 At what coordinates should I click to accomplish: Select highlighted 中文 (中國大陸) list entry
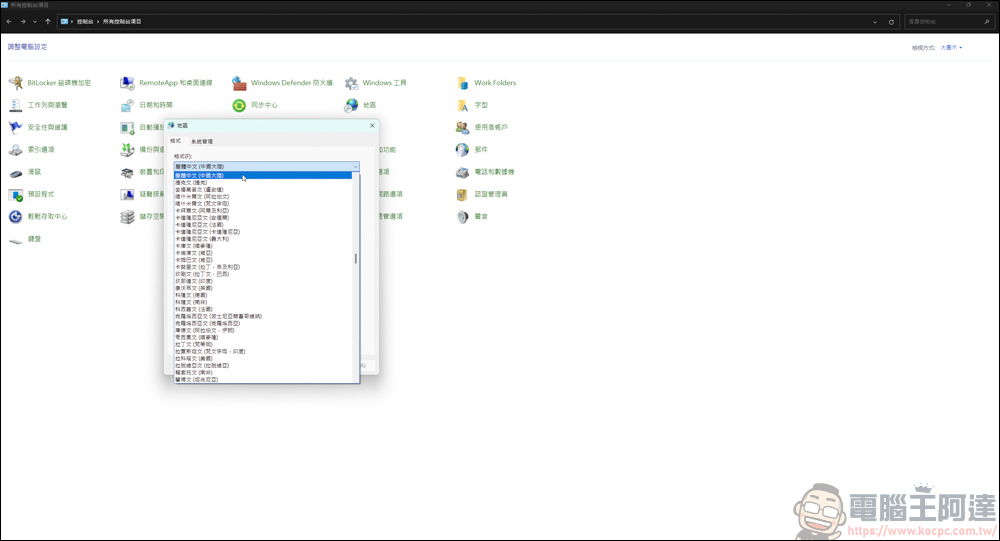tap(263, 175)
